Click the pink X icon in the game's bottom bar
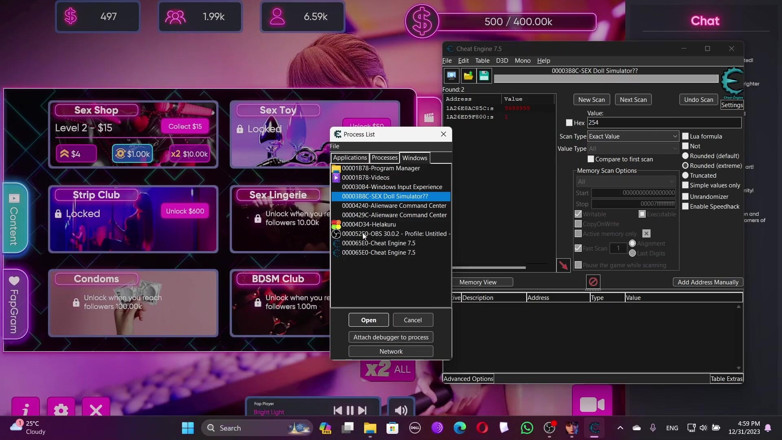 [96, 410]
